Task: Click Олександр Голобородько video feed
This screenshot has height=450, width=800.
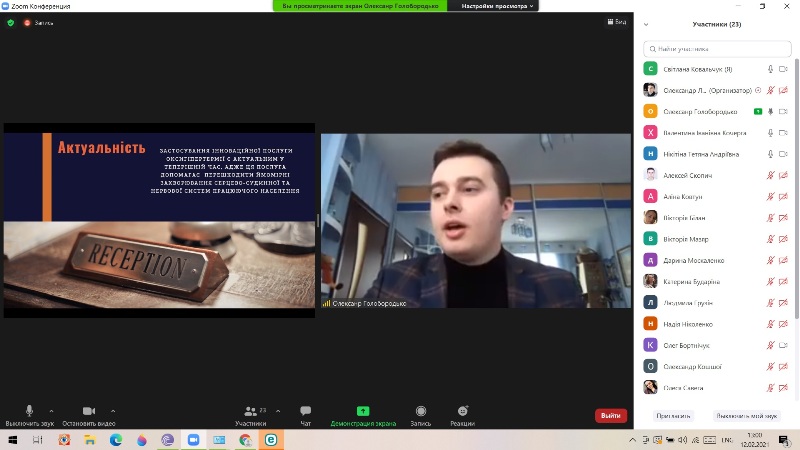Action: [x=476, y=220]
